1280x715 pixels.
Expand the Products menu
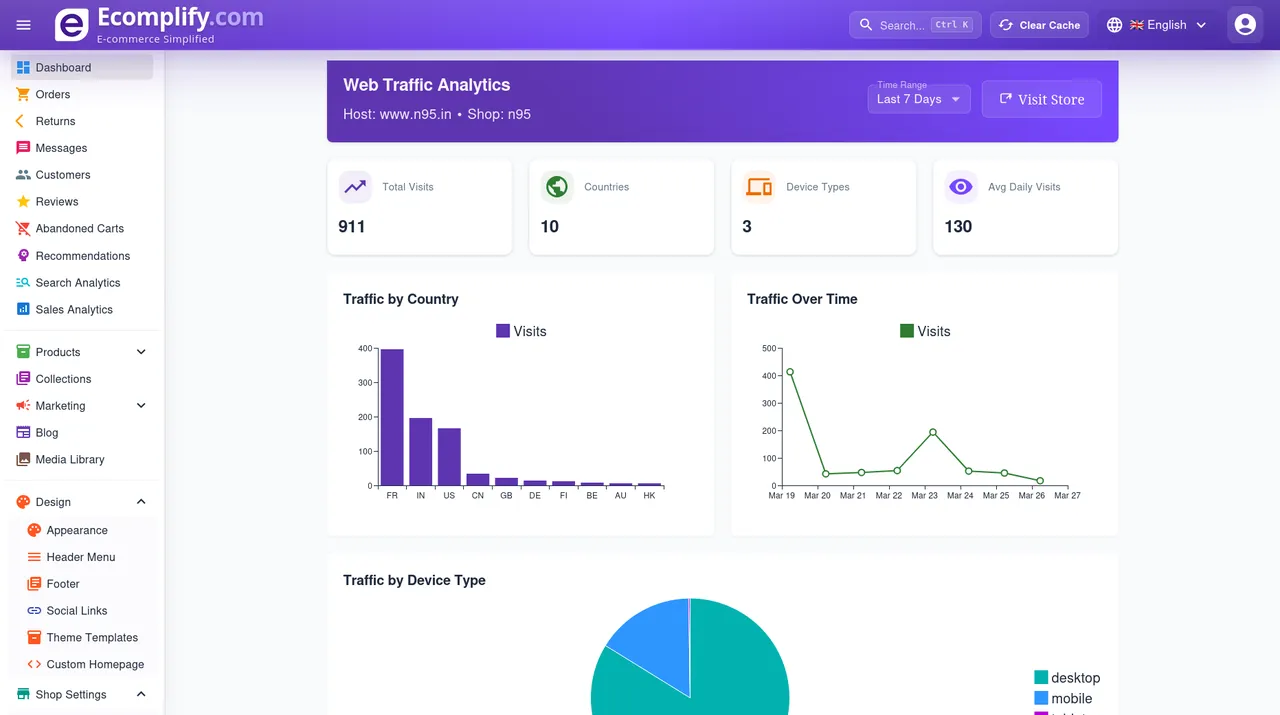pyautogui.click(x=141, y=352)
